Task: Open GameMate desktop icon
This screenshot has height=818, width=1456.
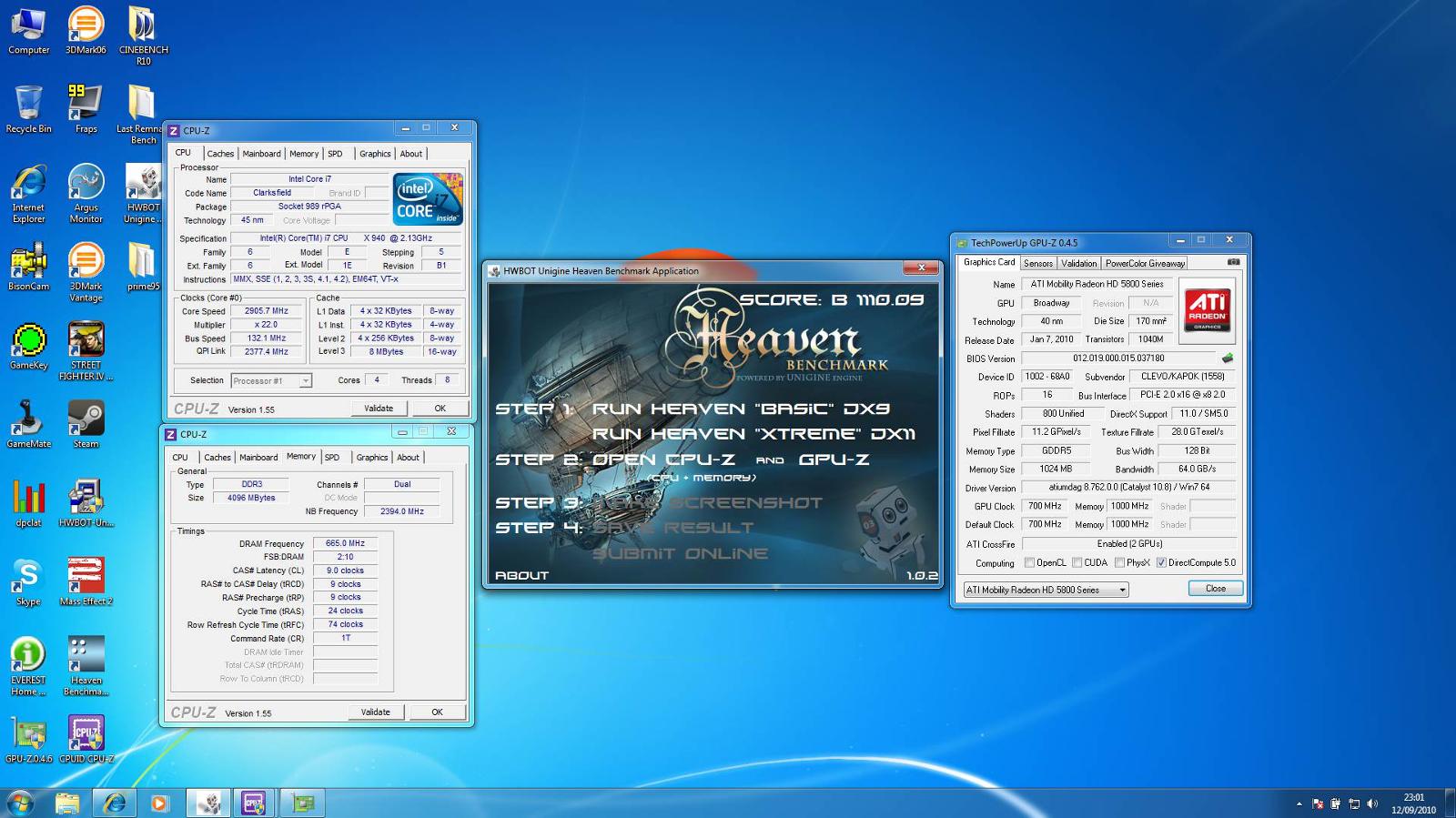Action: click(x=28, y=424)
